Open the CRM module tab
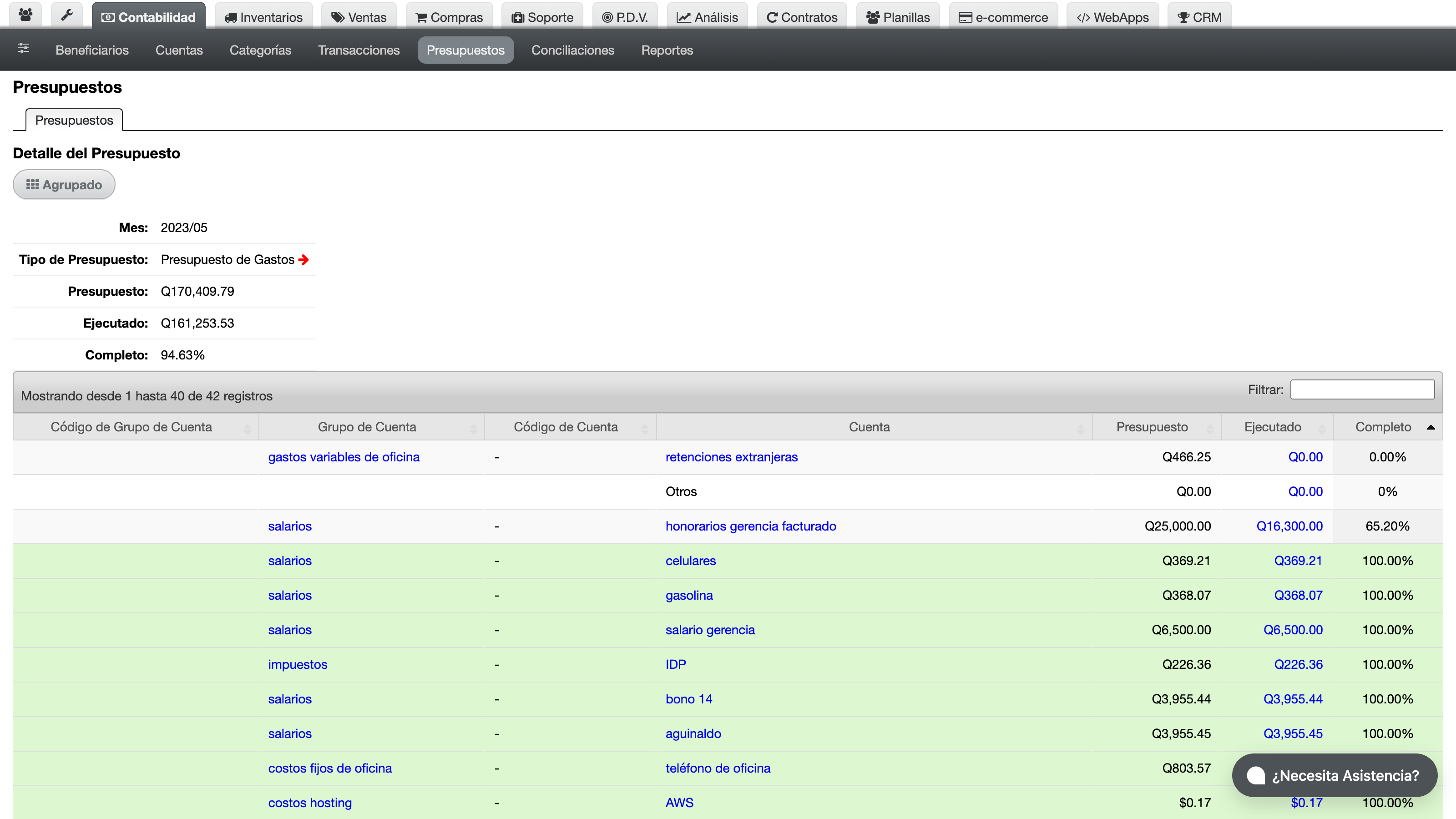The width and height of the screenshot is (1456, 819). tap(1199, 17)
